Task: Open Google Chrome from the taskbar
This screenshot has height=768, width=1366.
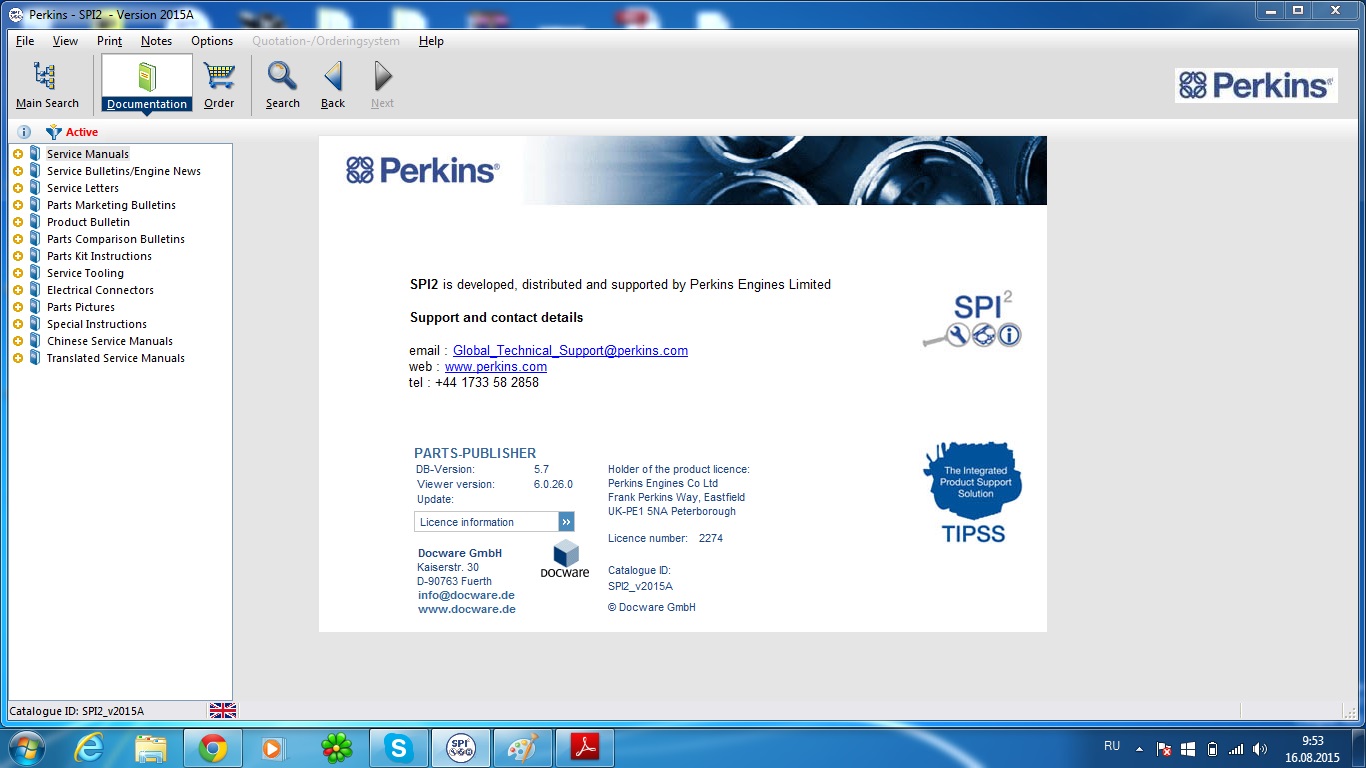Action: click(213, 748)
